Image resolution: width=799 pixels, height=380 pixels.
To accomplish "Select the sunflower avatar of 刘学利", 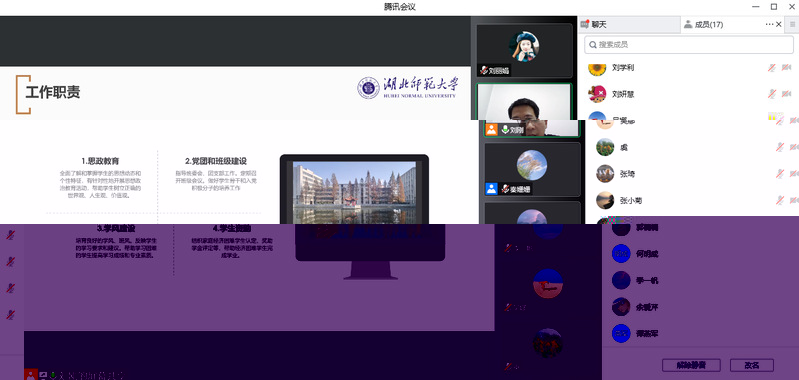I will tap(597, 68).
